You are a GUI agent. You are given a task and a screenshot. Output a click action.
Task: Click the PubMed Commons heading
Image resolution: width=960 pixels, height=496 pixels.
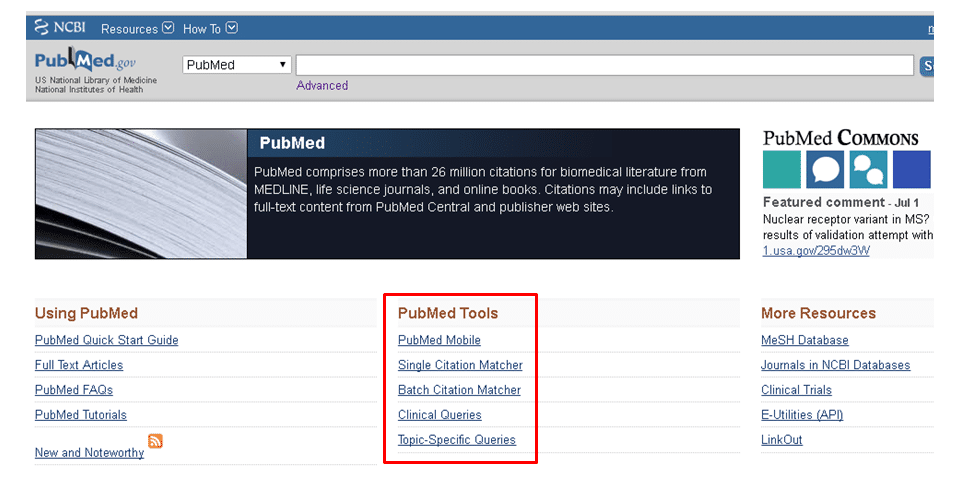click(841, 138)
